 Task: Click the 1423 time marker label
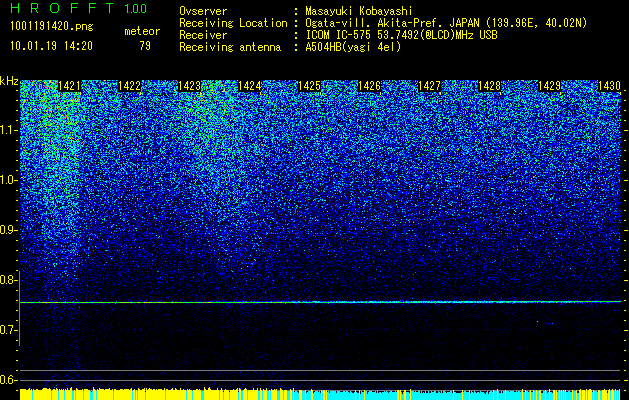[189, 86]
